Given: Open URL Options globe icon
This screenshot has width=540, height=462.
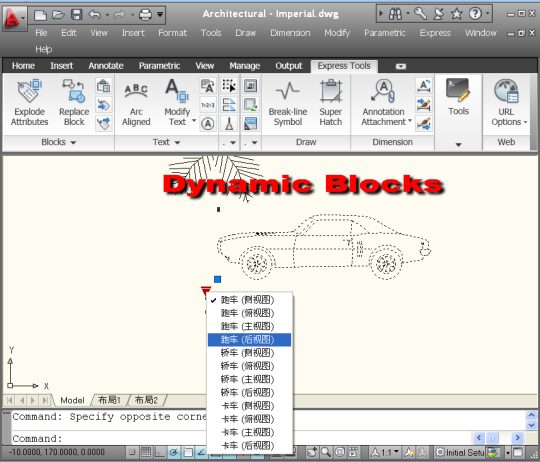Looking at the screenshot, I should tap(506, 91).
